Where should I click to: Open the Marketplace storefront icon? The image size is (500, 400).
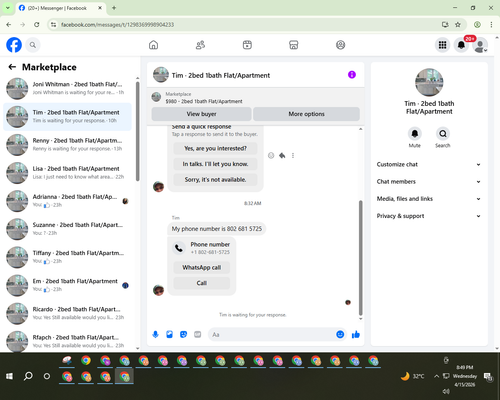[x=294, y=45]
